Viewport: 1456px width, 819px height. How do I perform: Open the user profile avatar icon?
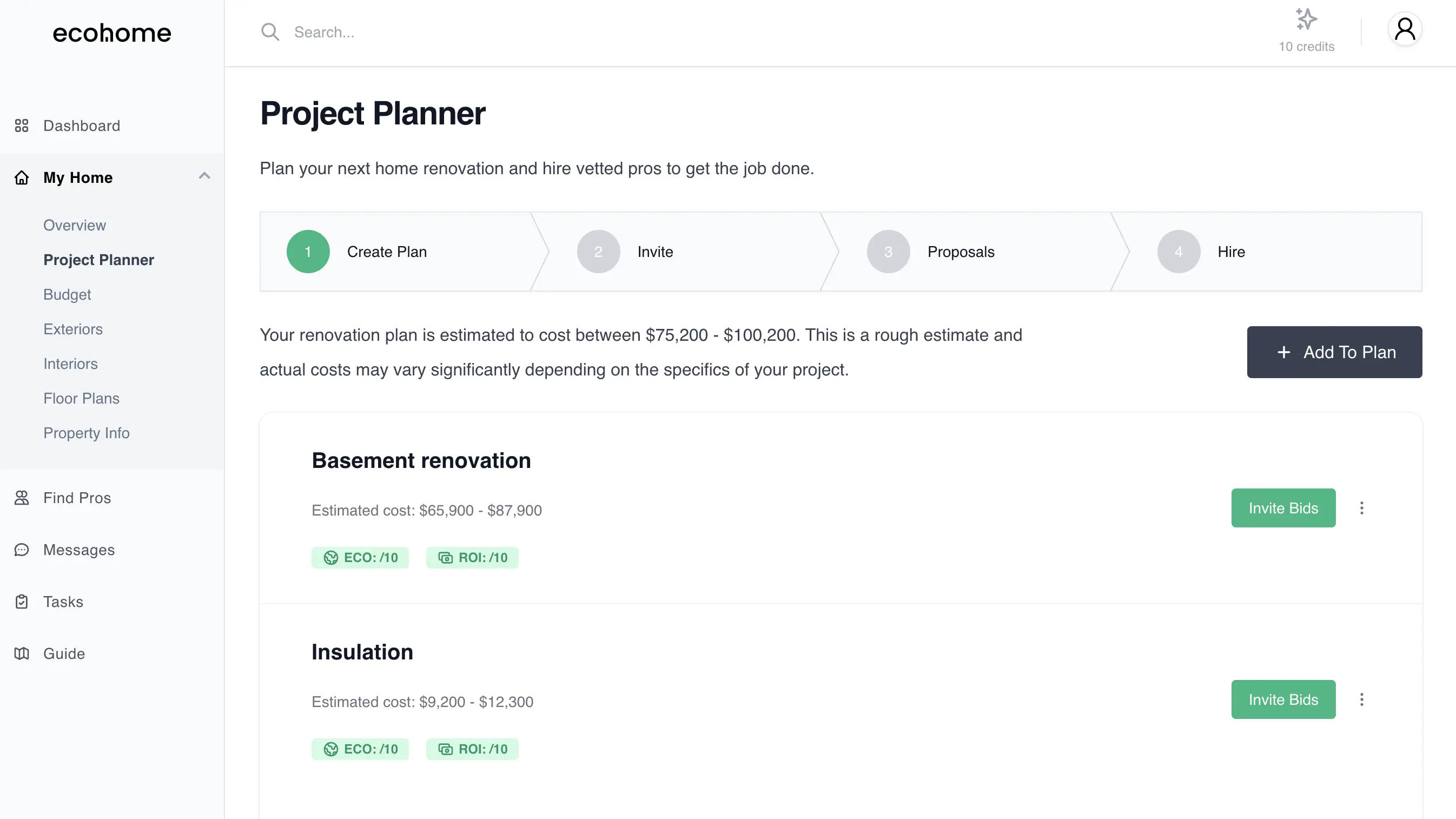[x=1405, y=28]
